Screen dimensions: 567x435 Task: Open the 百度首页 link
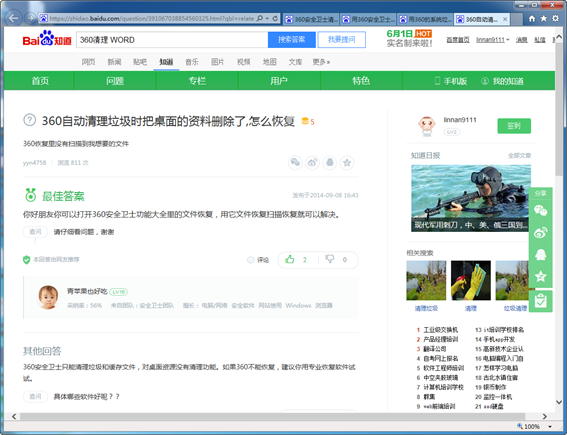[x=457, y=40]
